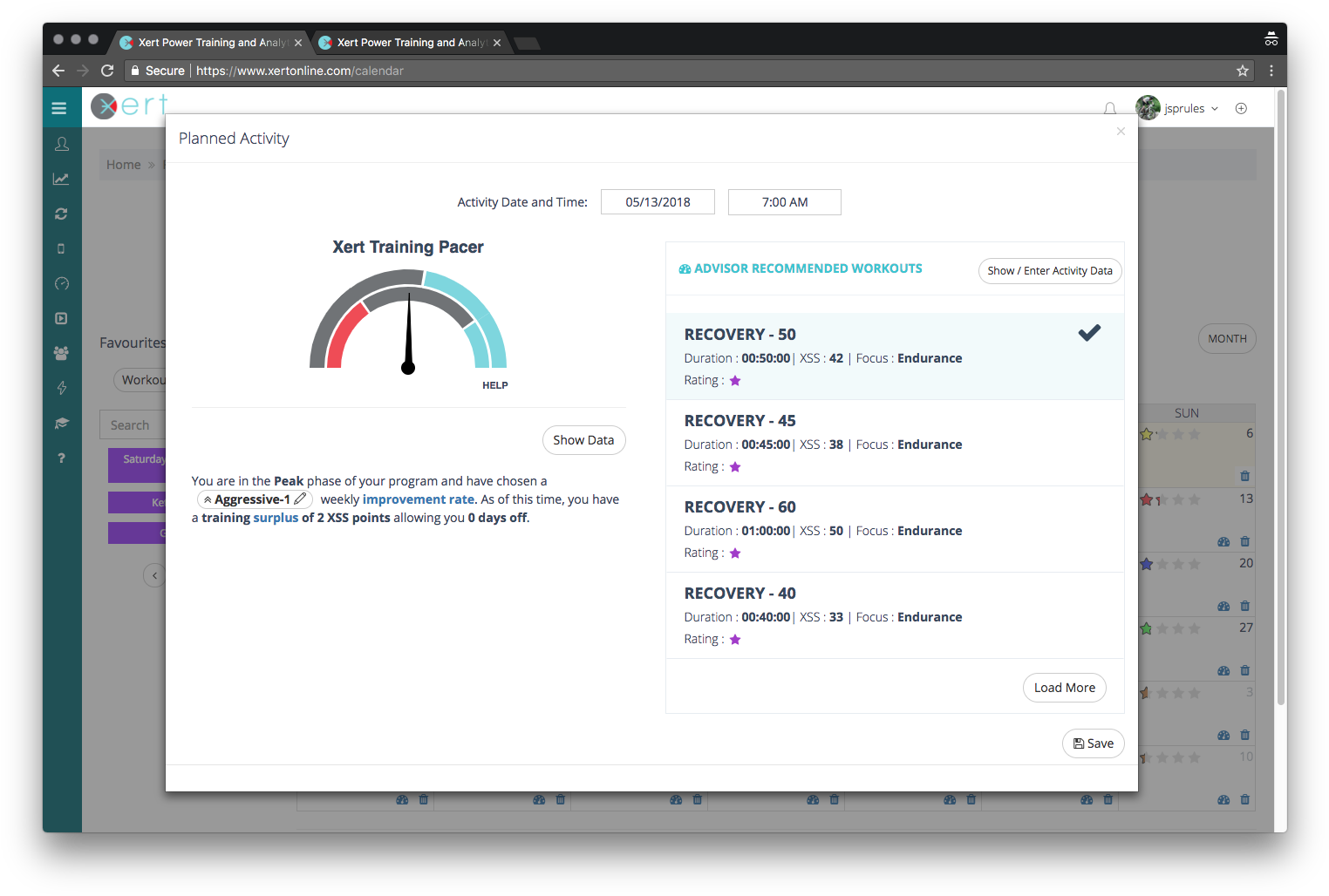Click the rating star of RECOVERY - 50
This screenshot has width=1329, height=896.
click(735, 380)
